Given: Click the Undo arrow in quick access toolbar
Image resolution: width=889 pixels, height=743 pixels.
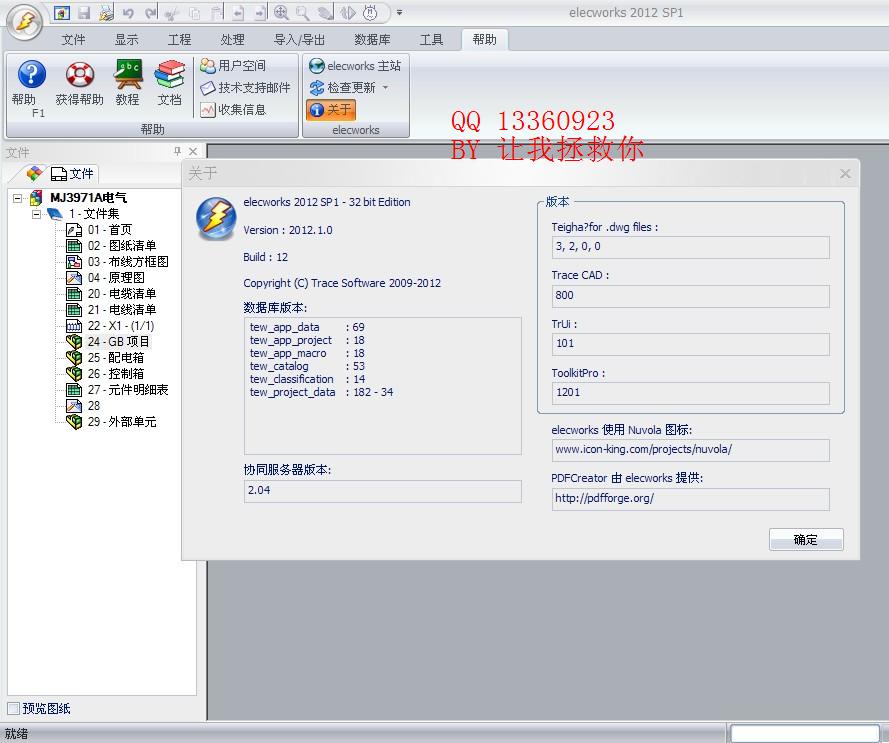Looking at the screenshot, I should click(128, 12).
